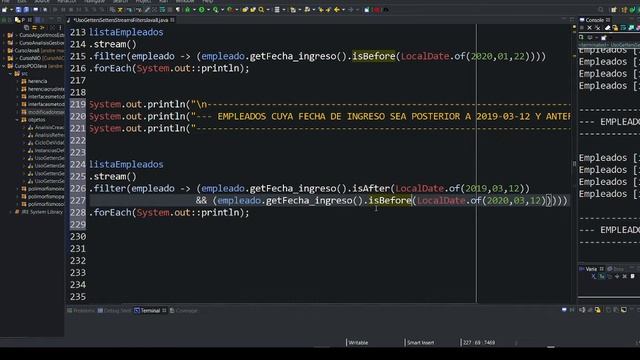Collapse the objetos package node
This screenshot has width=640, height=360.
[17, 120]
